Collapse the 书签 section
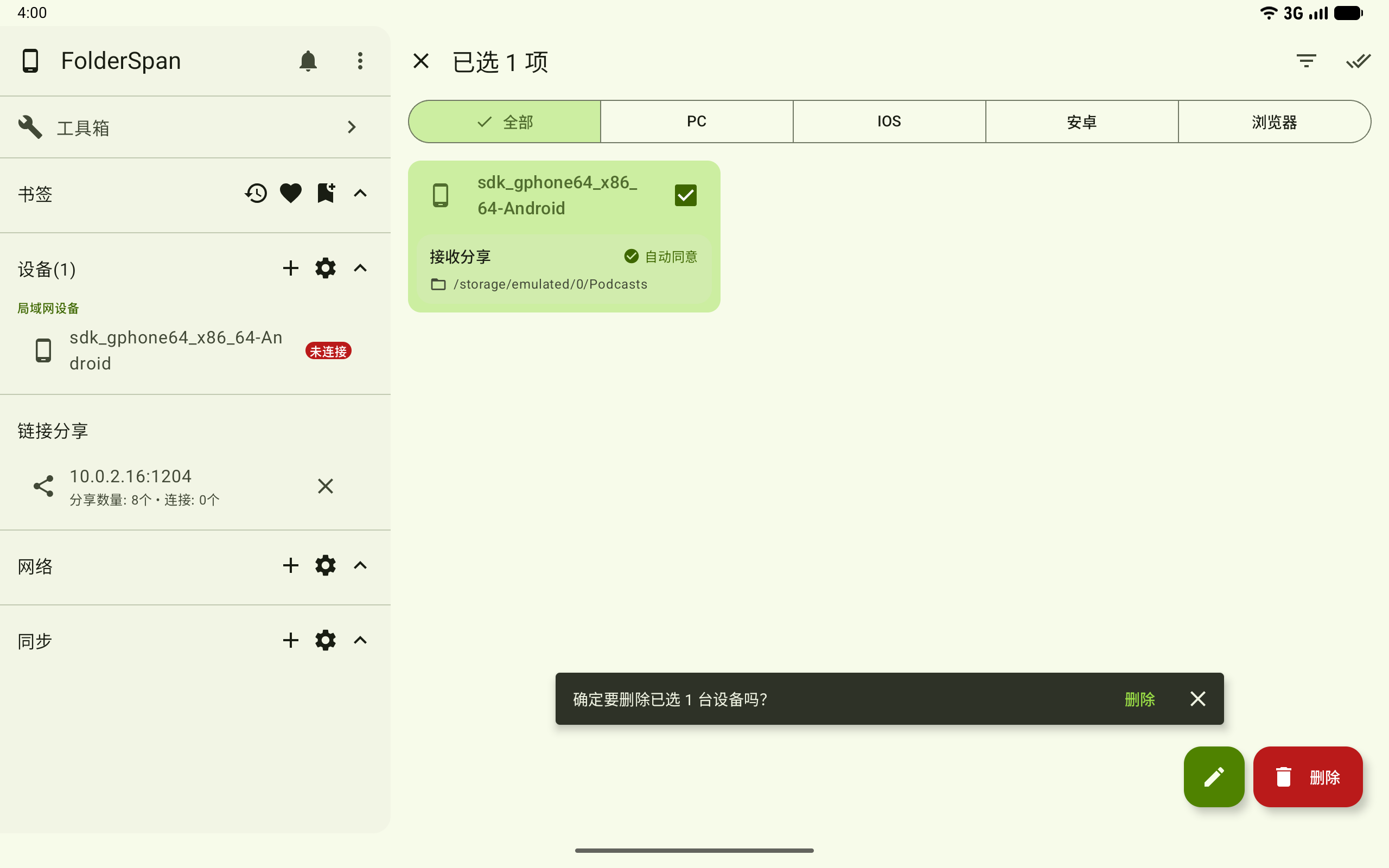The image size is (1389, 868). pyautogui.click(x=360, y=194)
